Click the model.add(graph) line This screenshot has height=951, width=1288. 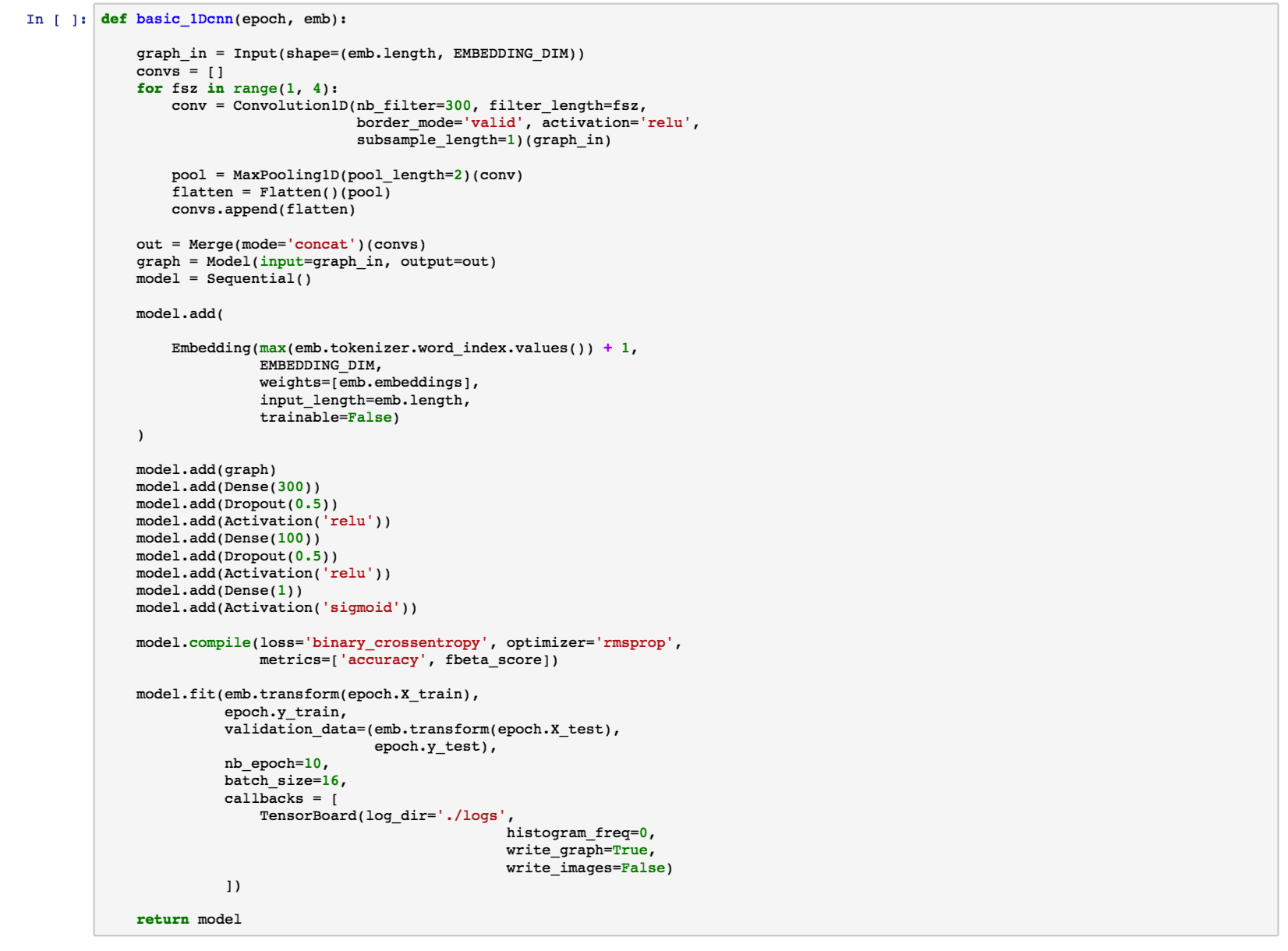tap(207, 470)
